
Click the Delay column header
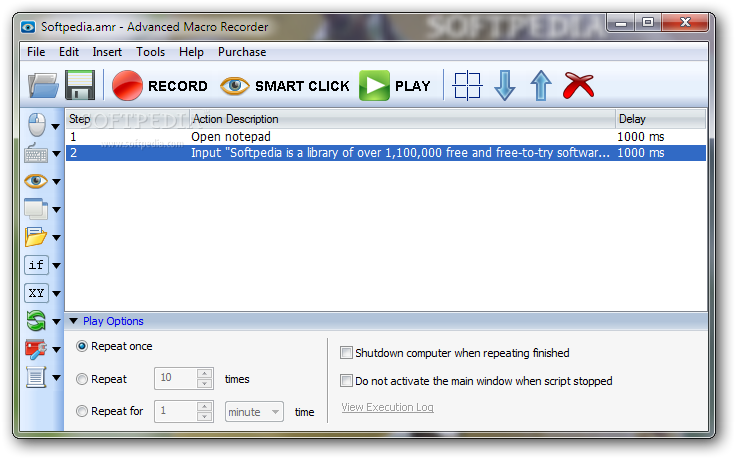[660, 119]
